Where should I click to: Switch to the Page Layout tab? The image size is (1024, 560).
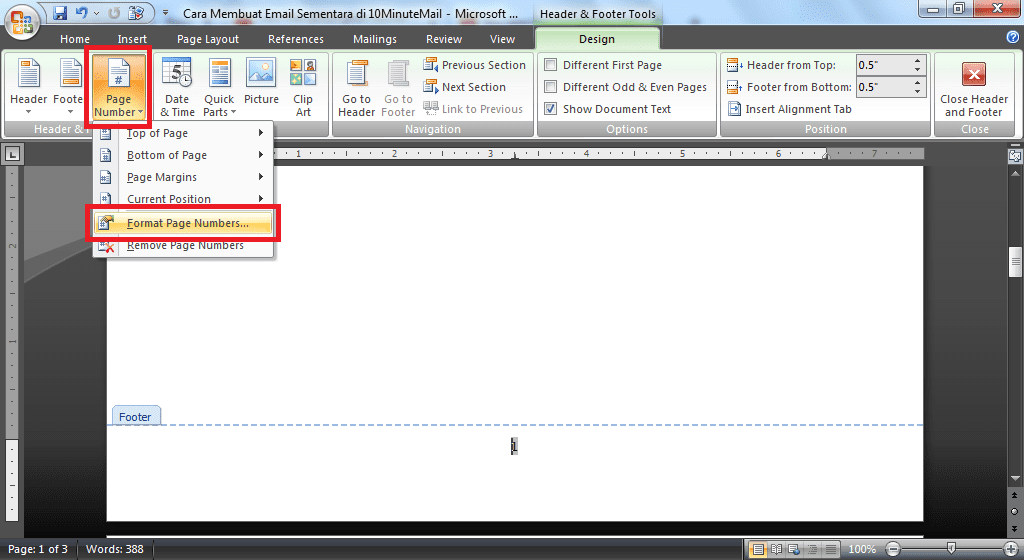(208, 39)
